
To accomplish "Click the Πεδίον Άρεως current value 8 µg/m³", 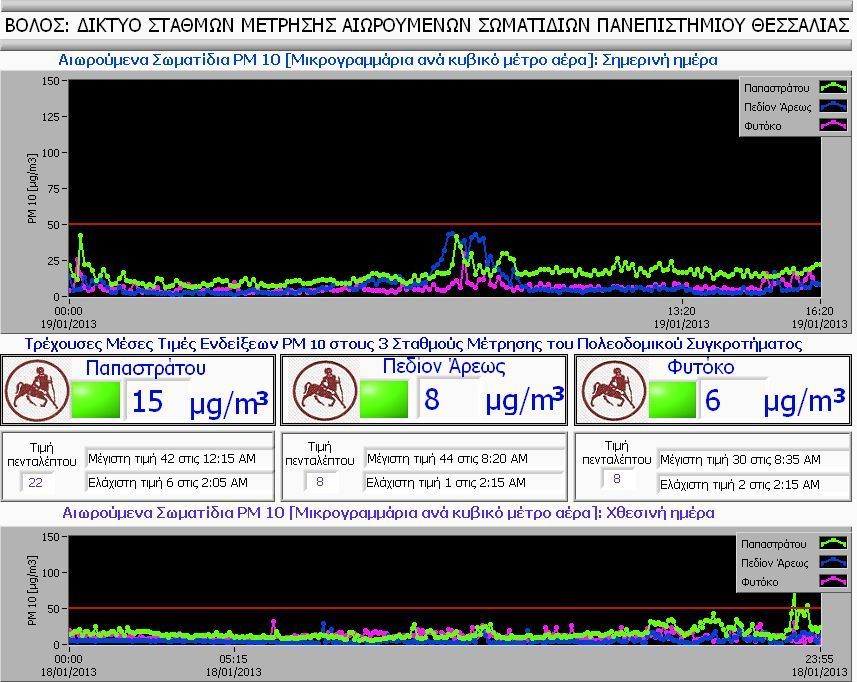I will coord(432,399).
